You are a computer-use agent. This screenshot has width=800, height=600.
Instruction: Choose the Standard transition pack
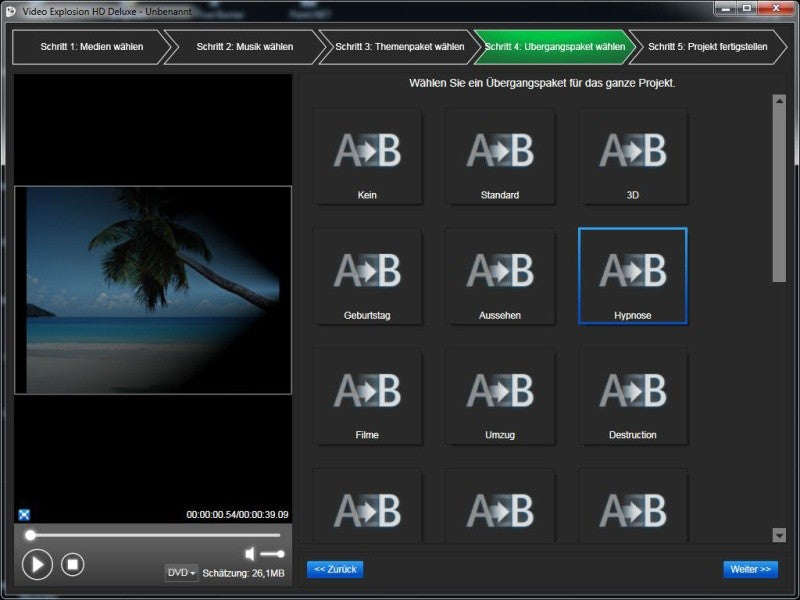click(500, 157)
